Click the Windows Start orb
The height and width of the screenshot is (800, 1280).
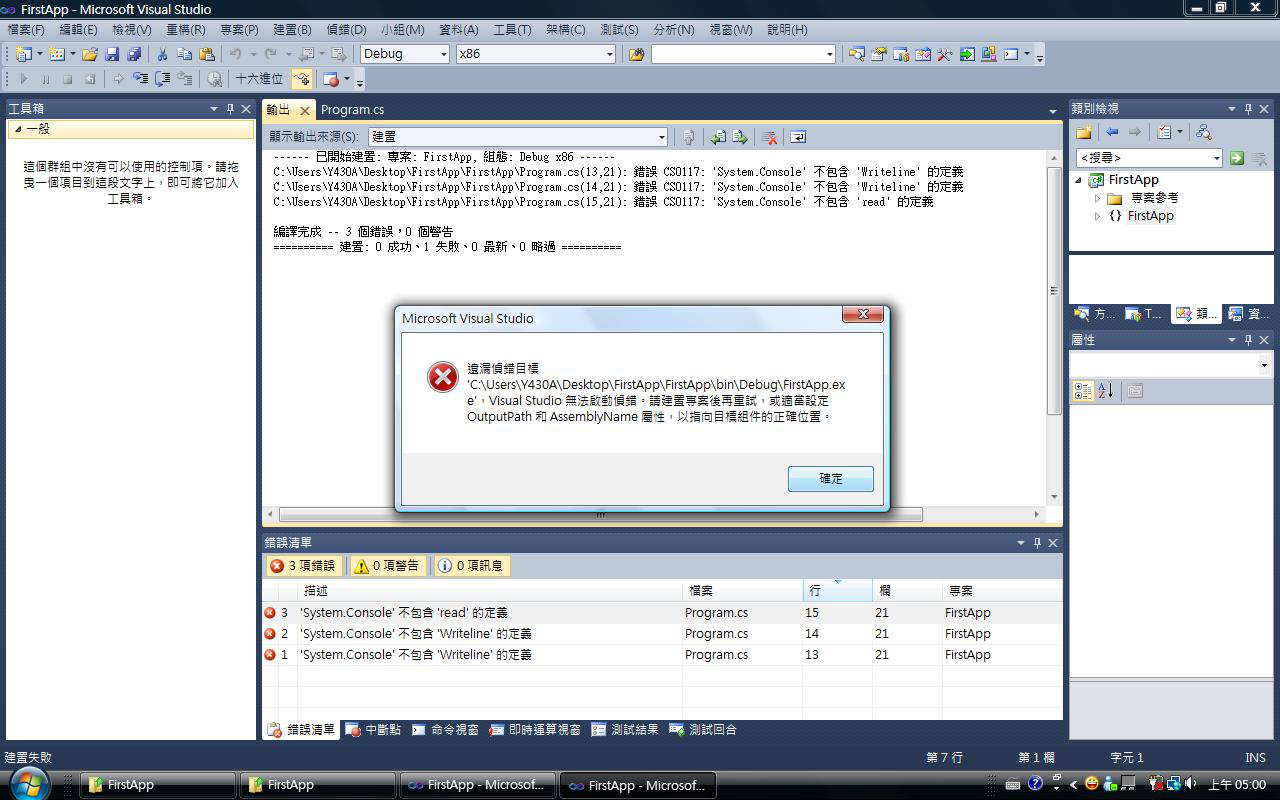(29, 784)
